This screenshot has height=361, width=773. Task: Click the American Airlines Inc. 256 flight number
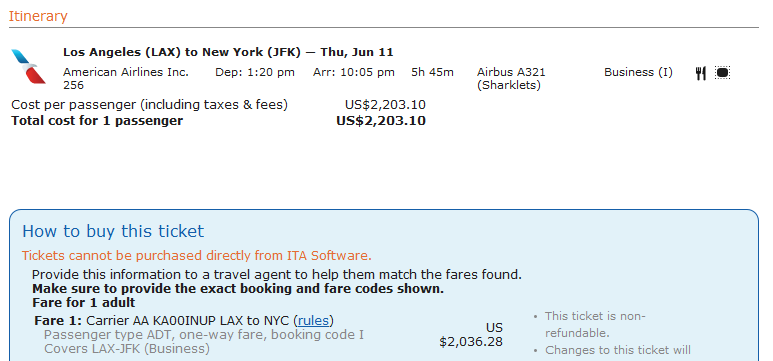pyautogui.click(x=126, y=78)
